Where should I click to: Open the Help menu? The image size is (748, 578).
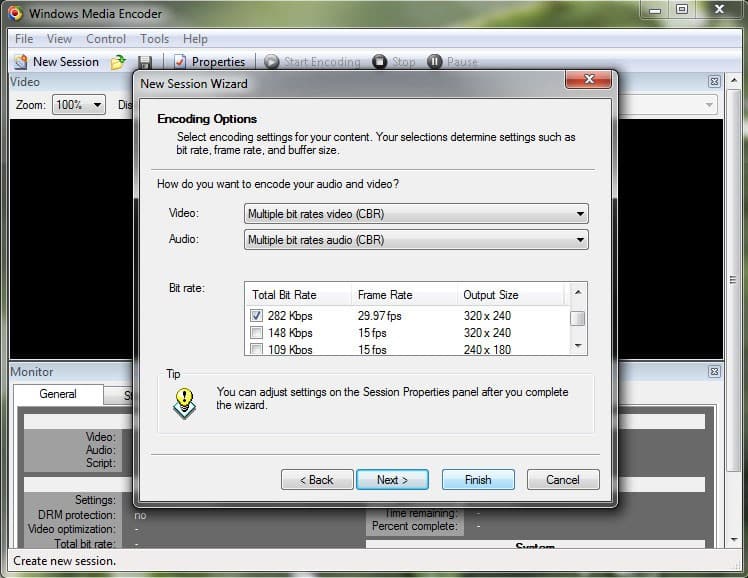[195, 39]
